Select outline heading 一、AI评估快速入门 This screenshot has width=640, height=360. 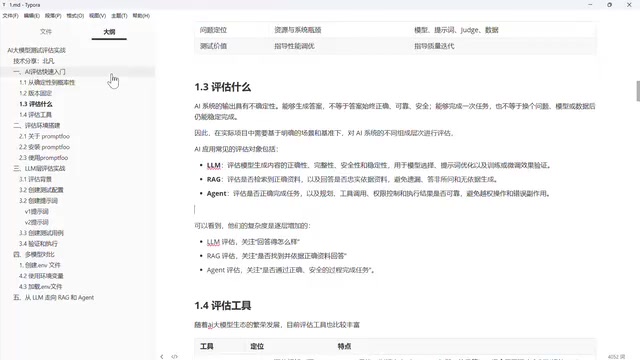[39, 71]
